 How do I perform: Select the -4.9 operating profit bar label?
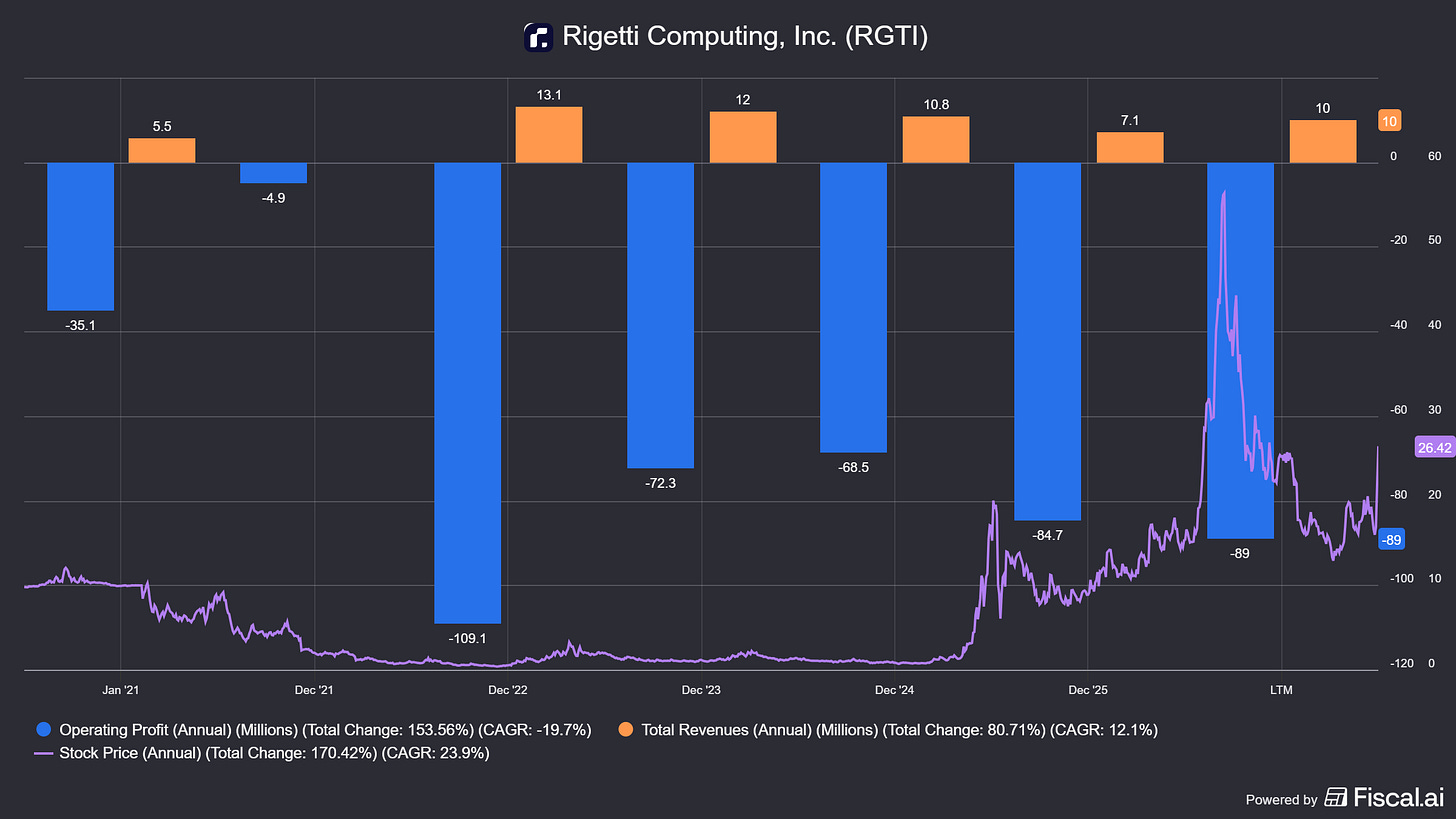tap(273, 198)
